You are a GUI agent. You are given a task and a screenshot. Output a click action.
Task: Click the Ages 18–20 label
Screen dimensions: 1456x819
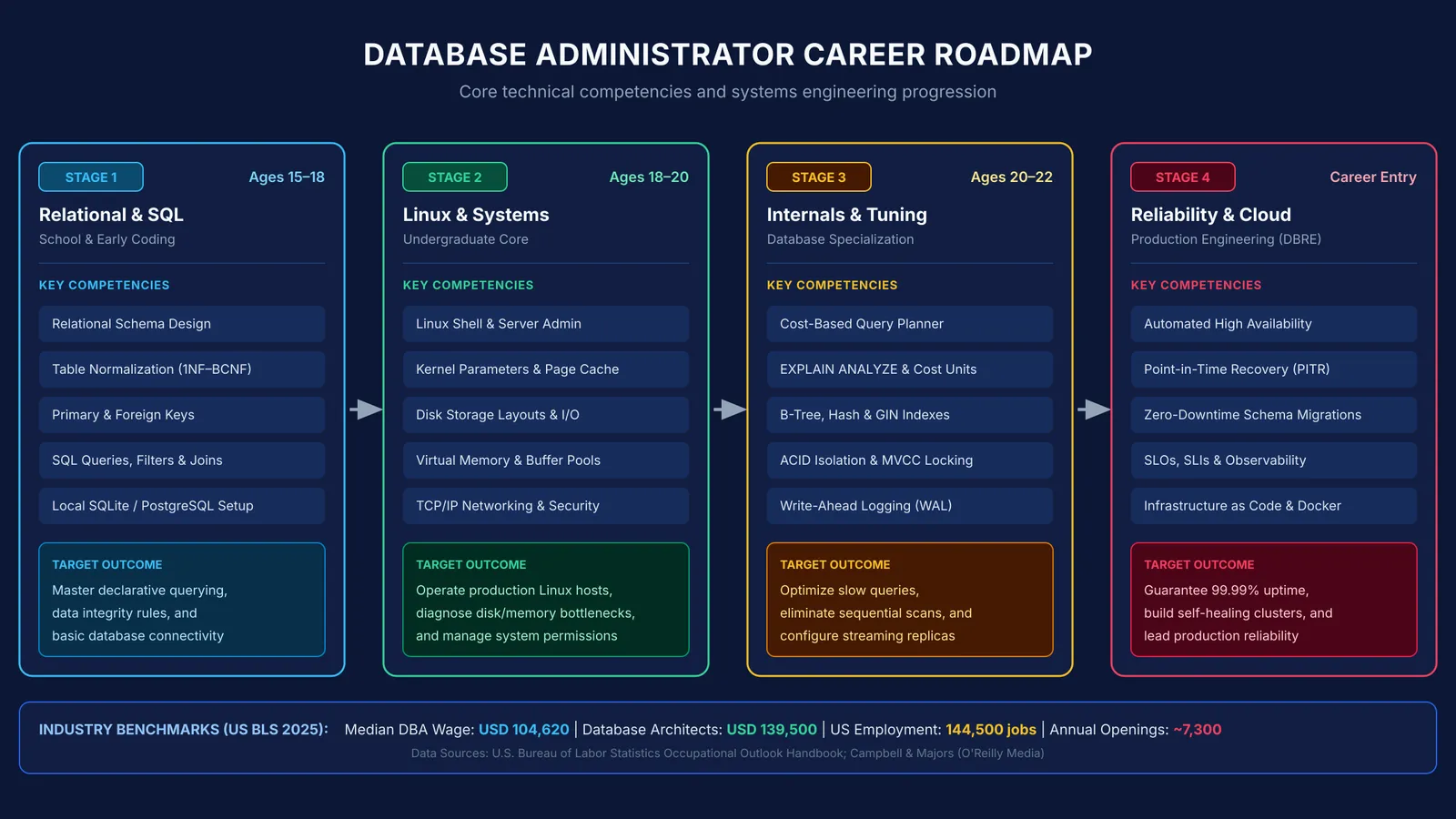649,177
